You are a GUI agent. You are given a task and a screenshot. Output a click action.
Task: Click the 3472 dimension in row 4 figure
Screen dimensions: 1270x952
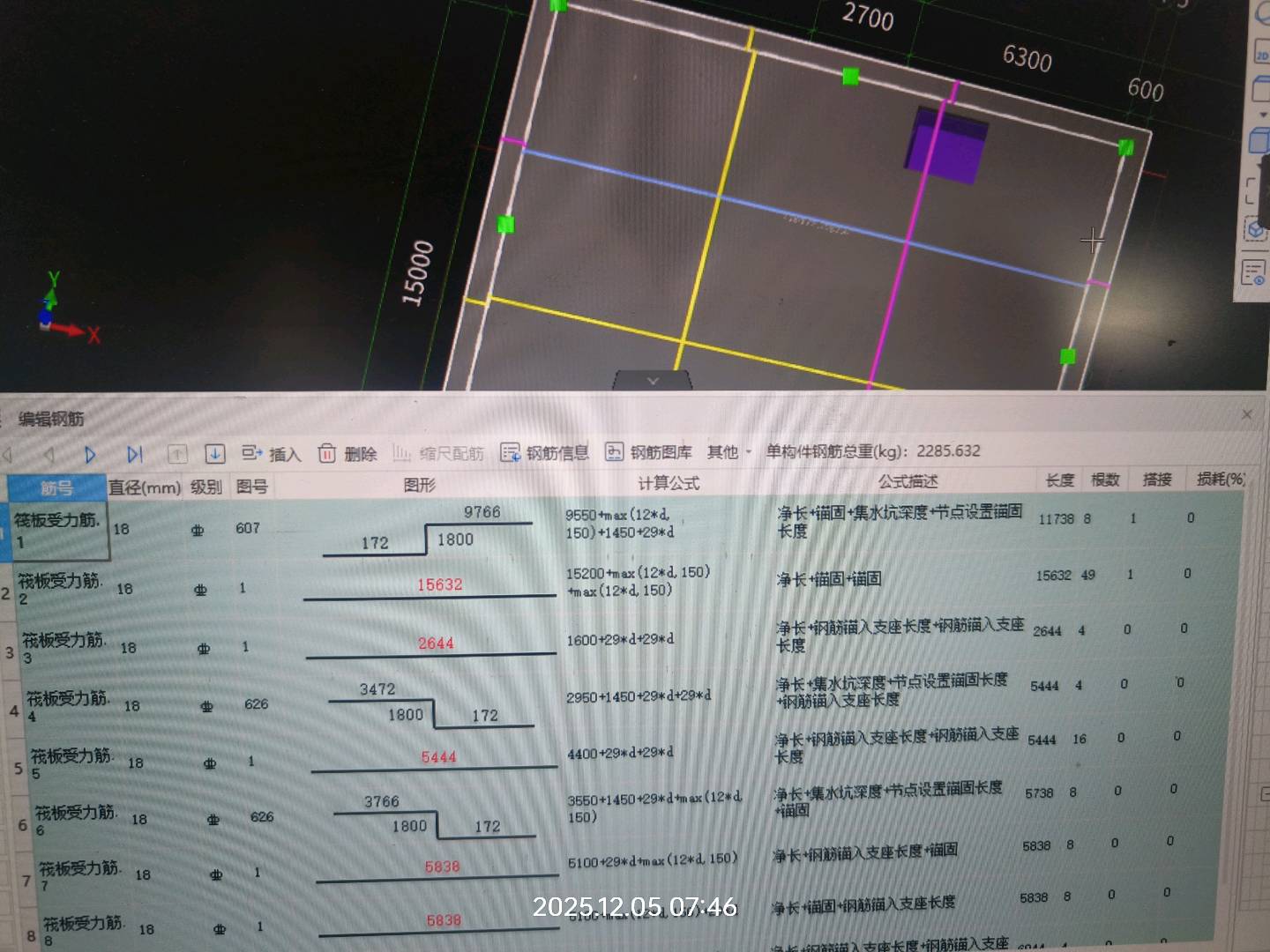coord(377,689)
